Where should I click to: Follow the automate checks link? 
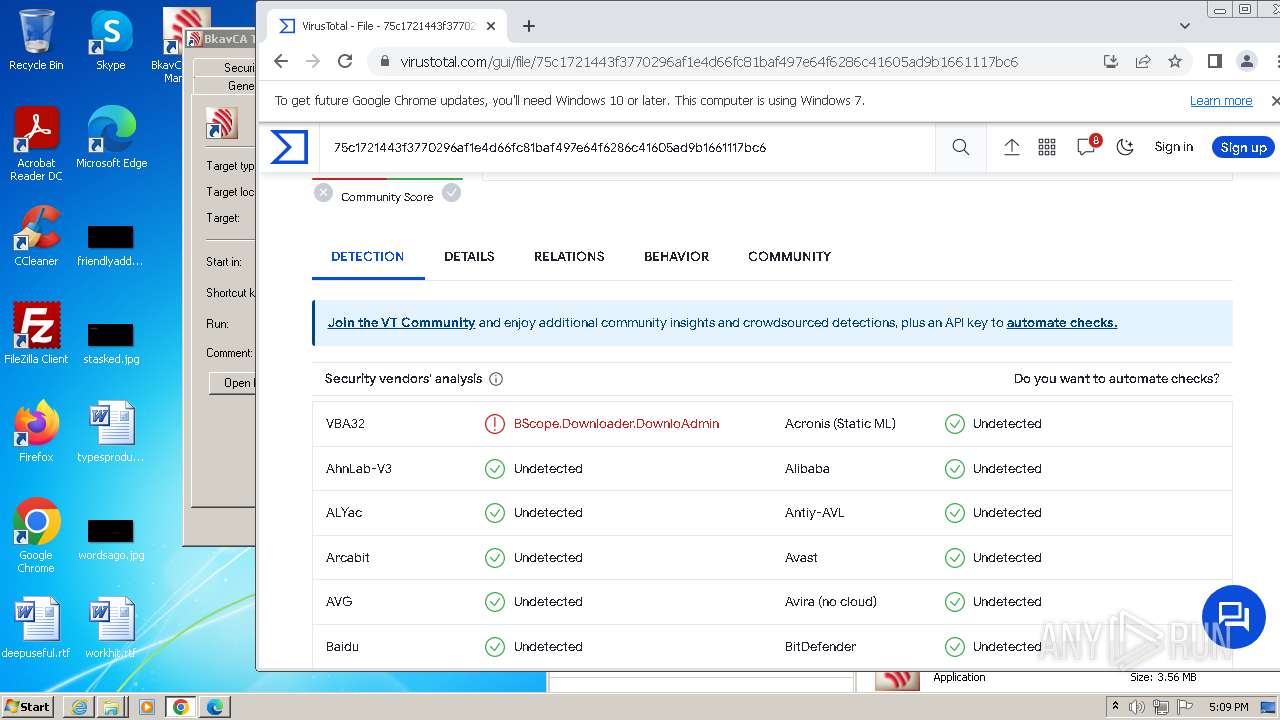tap(1062, 323)
